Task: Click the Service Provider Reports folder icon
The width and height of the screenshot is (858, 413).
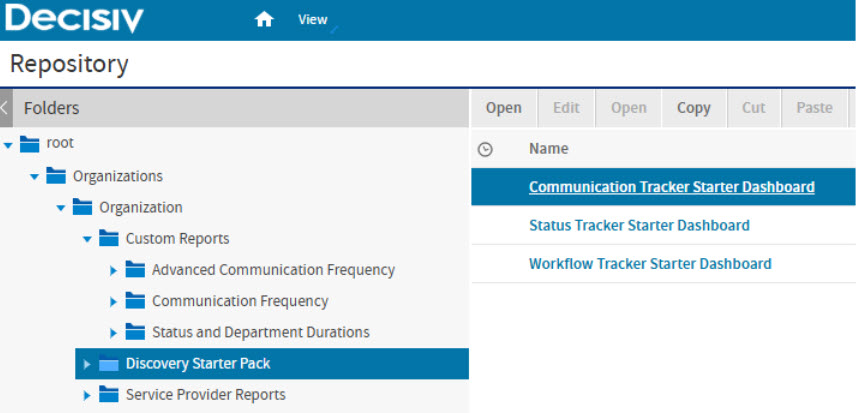Action: (x=108, y=394)
